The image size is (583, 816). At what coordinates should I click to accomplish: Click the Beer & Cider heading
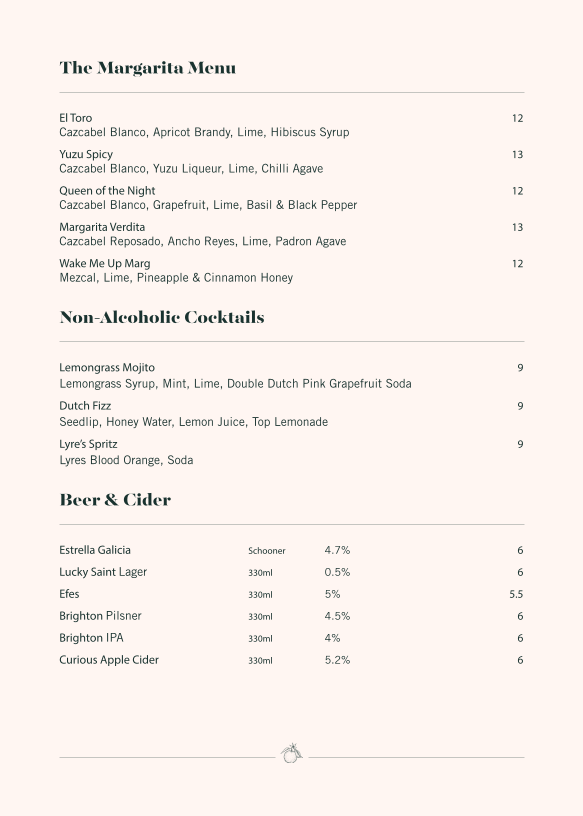click(115, 500)
